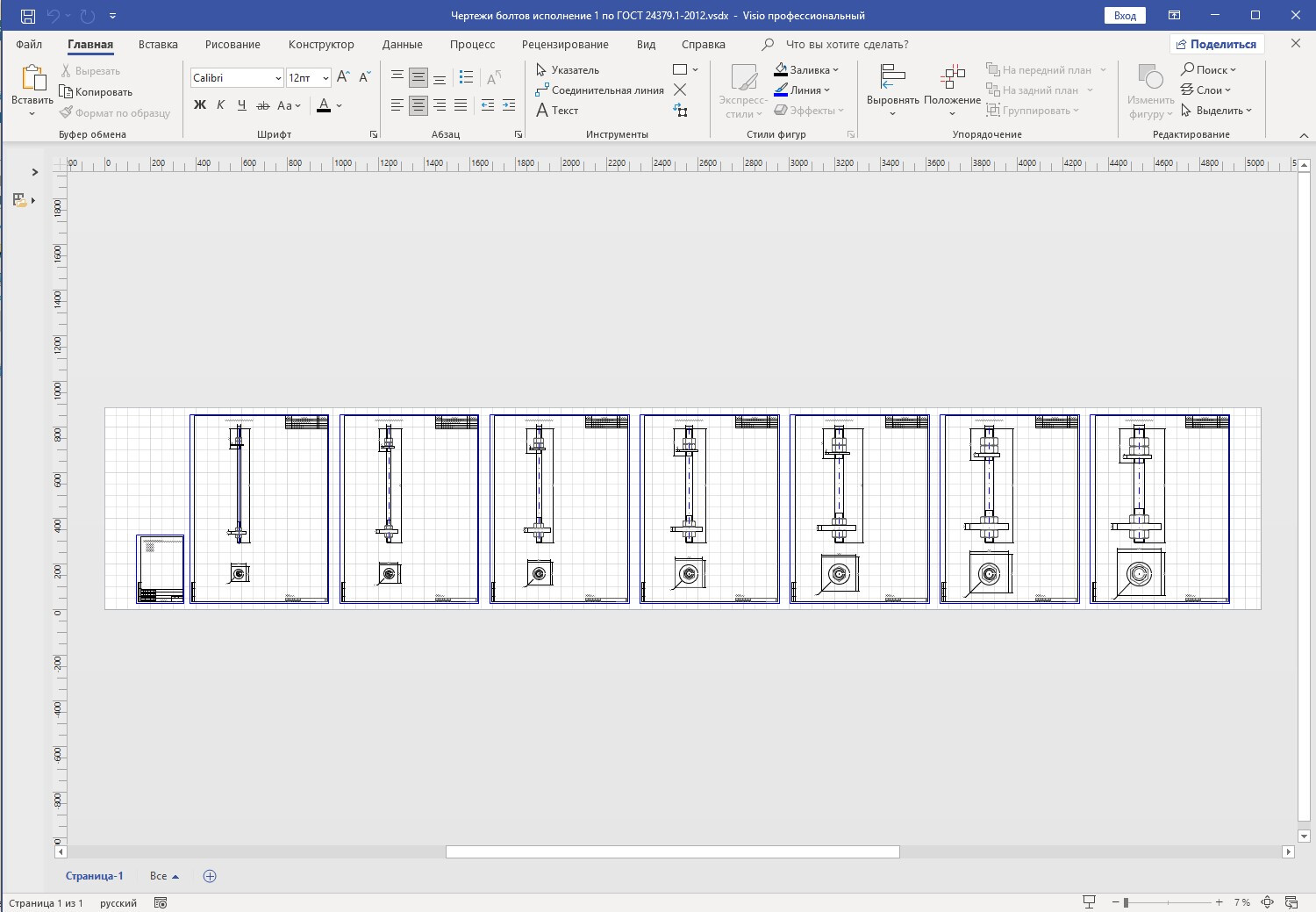1316x912 pixels.
Task: Toggle italic (К) formatting
Action: tap(220, 105)
